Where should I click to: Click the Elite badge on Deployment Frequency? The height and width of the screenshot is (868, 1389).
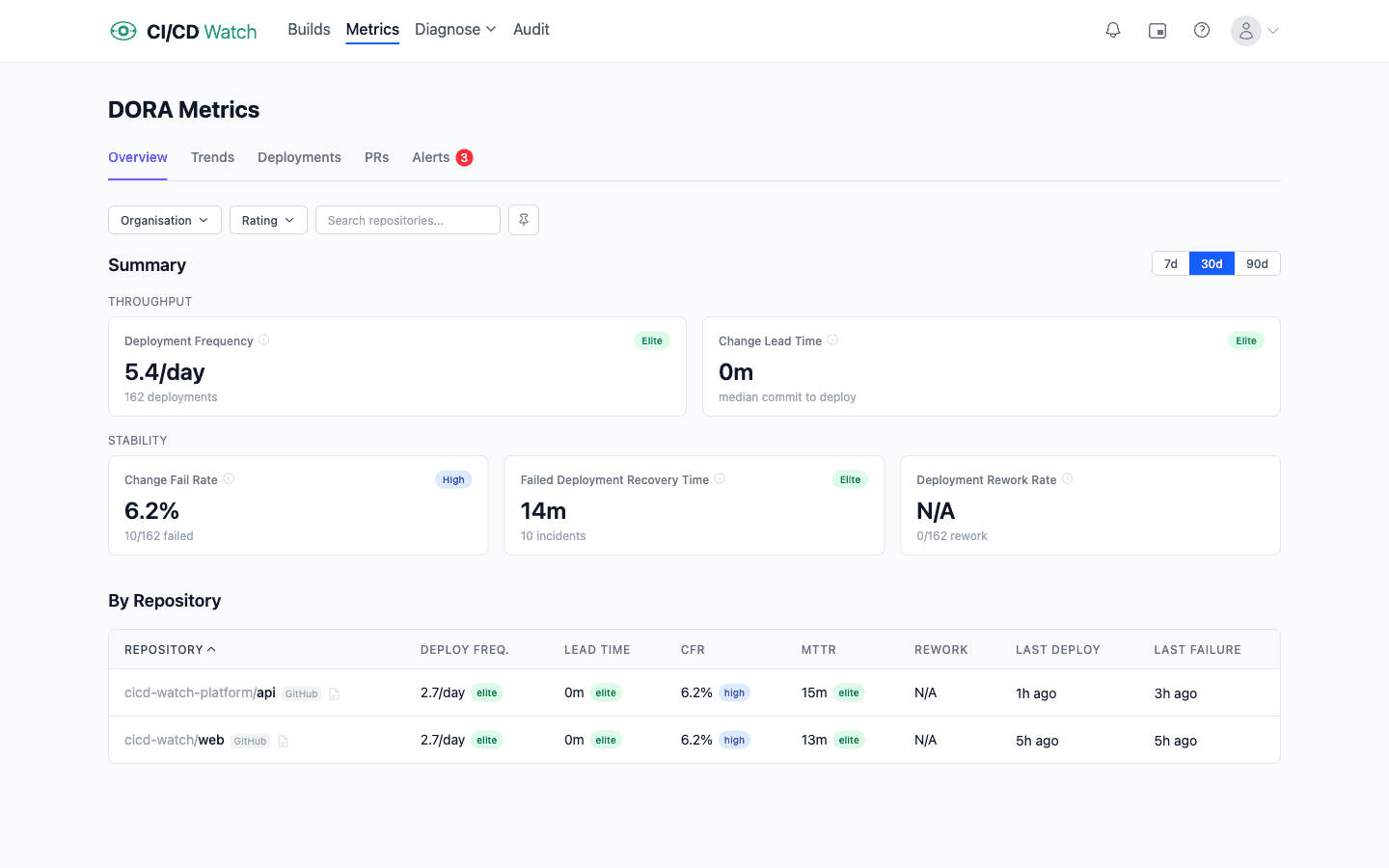point(652,340)
